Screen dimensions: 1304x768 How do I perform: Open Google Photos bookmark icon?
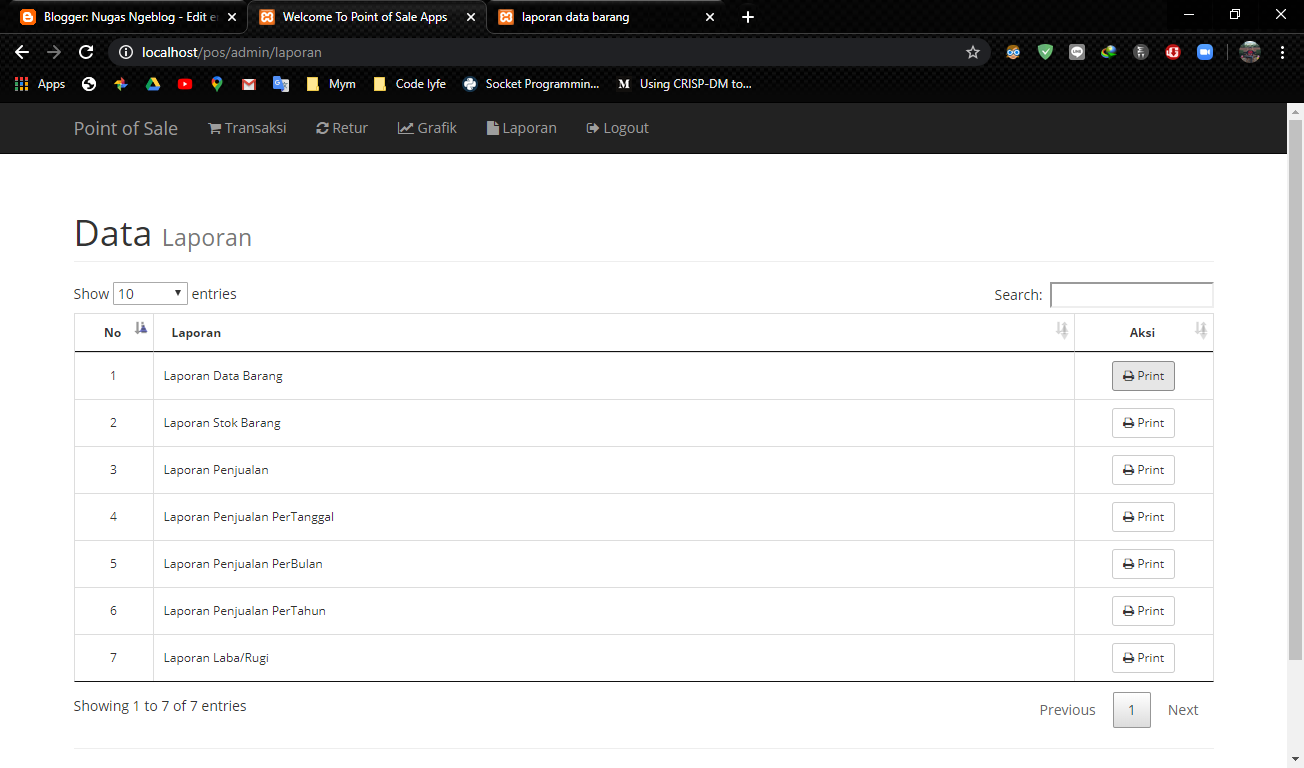coord(121,84)
